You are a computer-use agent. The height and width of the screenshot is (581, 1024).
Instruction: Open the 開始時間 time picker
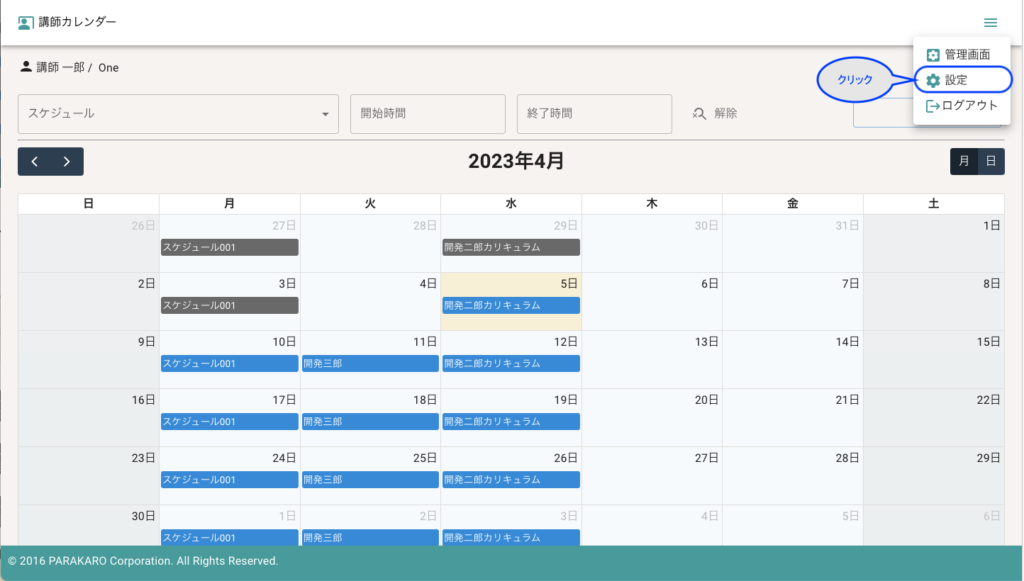[427, 114]
